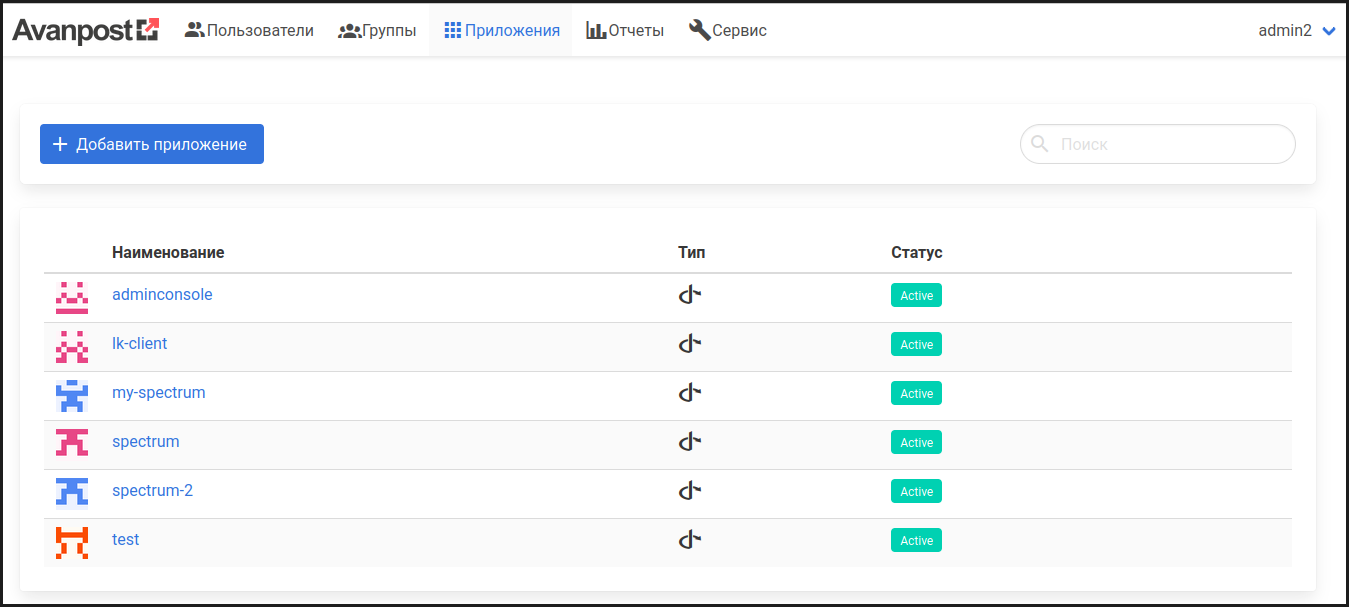Focus the Поиск search field
The image size is (1349, 607).
(x=1170, y=144)
